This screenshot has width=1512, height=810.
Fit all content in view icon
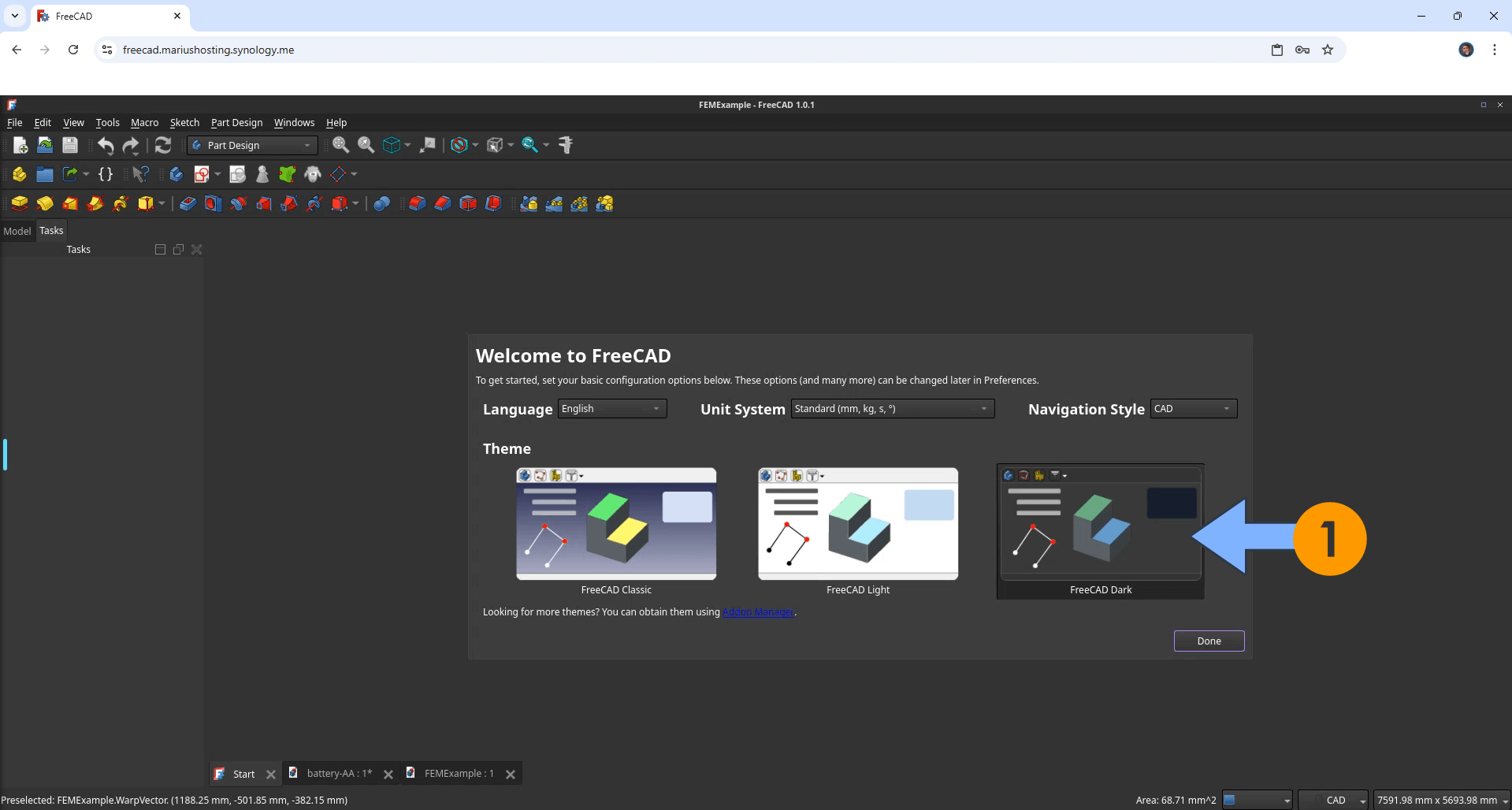pos(340,145)
